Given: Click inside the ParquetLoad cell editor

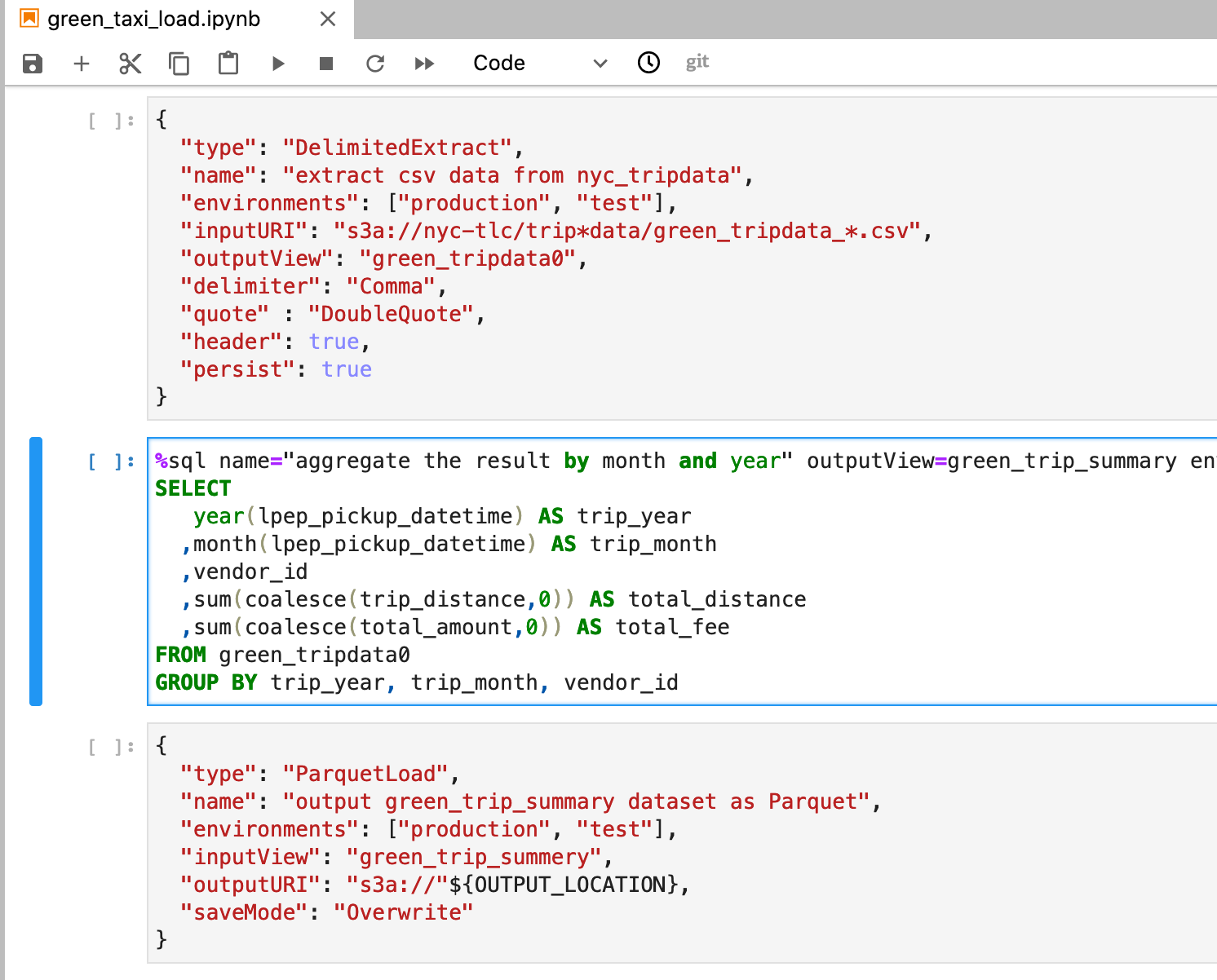Looking at the screenshot, I should point(682,843).
